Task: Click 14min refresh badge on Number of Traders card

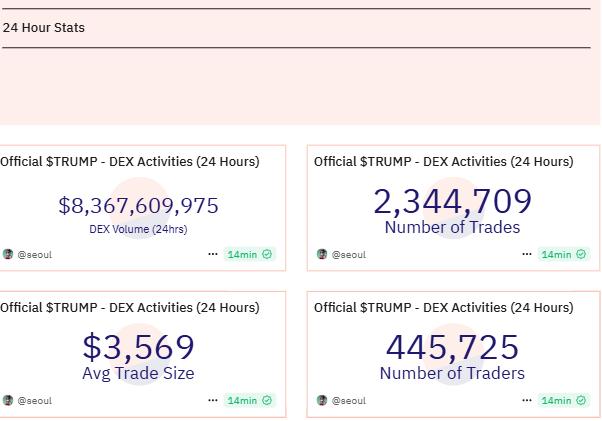Action: pos(556,401)
